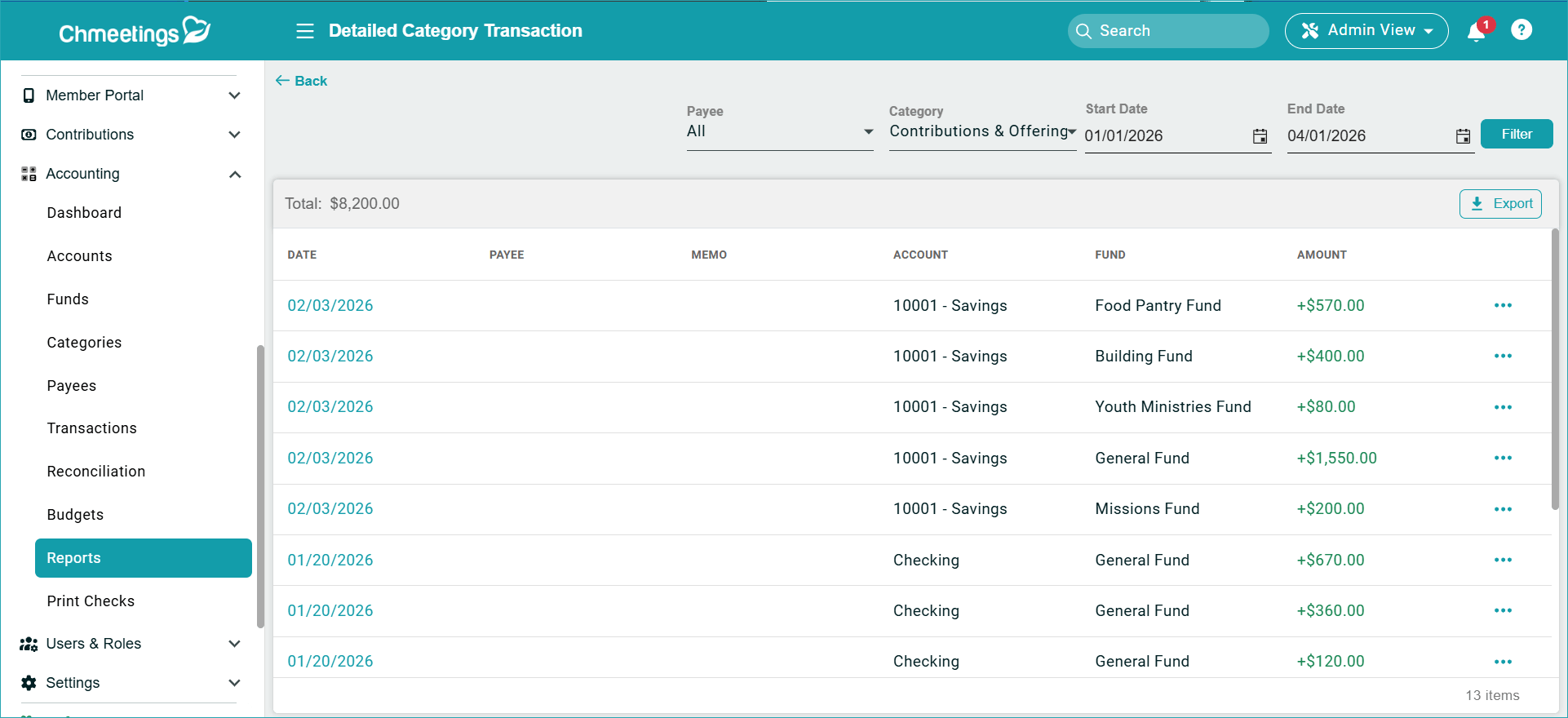The width and height of the screenshot is (1568, 718).
Task: Click the 13 items count
Action: (1492, 696)
